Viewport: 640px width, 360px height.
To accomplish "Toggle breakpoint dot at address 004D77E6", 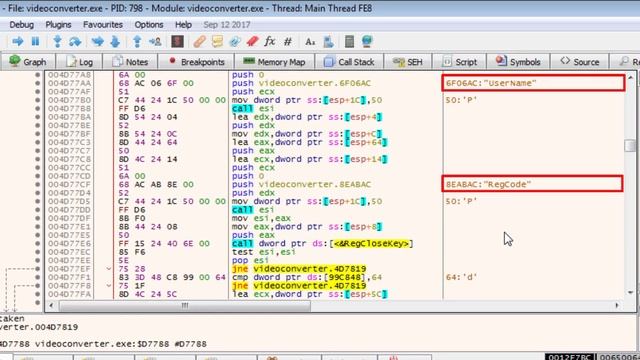I will (38, 244).
